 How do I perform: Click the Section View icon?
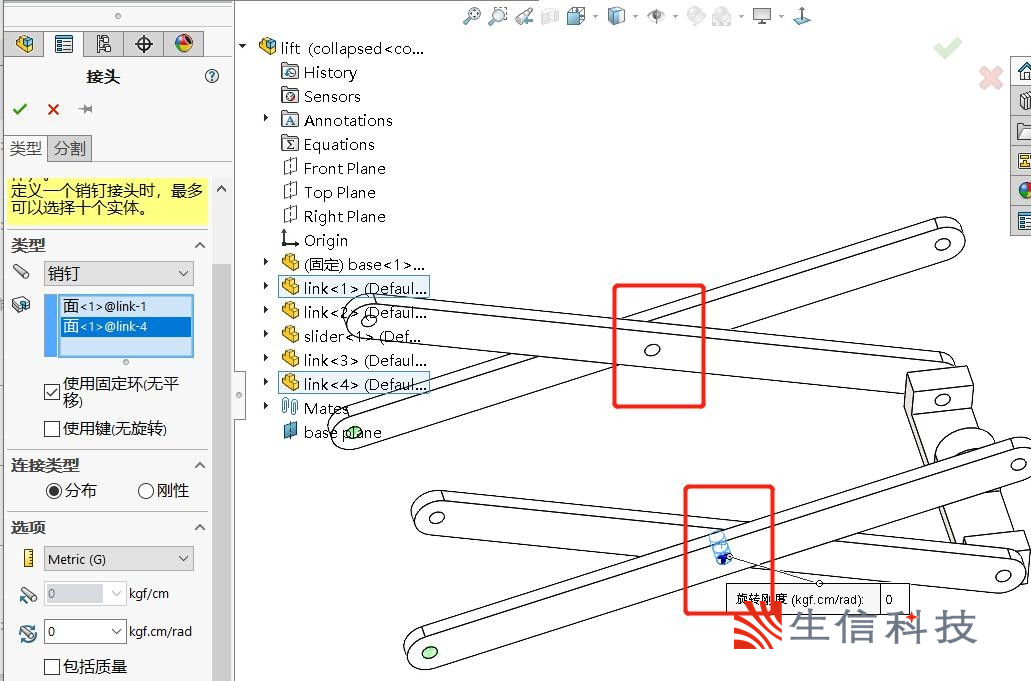coord(550,16)
